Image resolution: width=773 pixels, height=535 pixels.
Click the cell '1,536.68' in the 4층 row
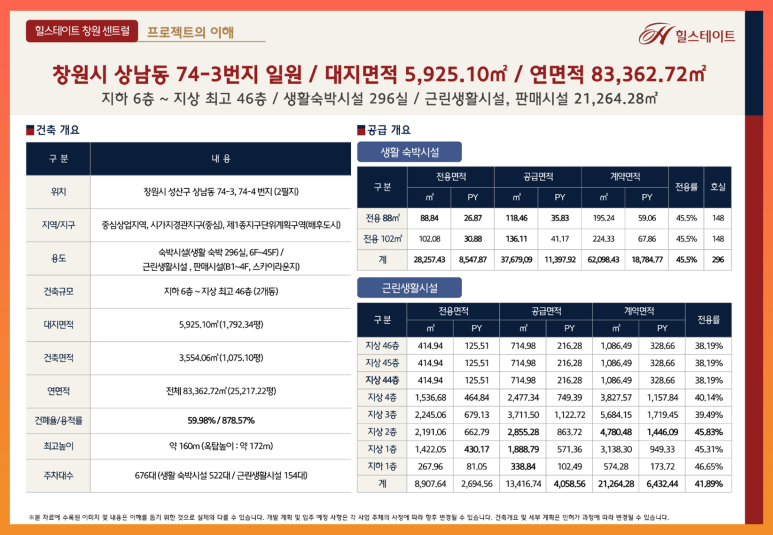point(430,397)
